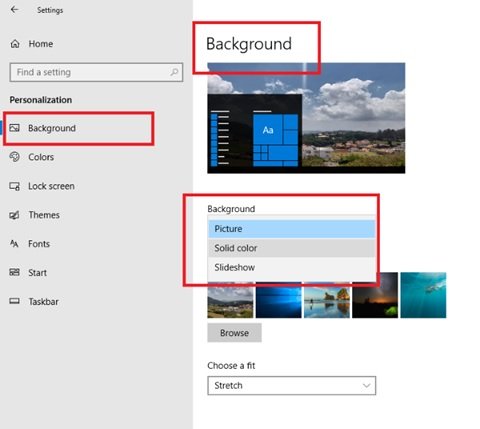
Task: Click the Start tiles icon
Action: click(14, 272)
